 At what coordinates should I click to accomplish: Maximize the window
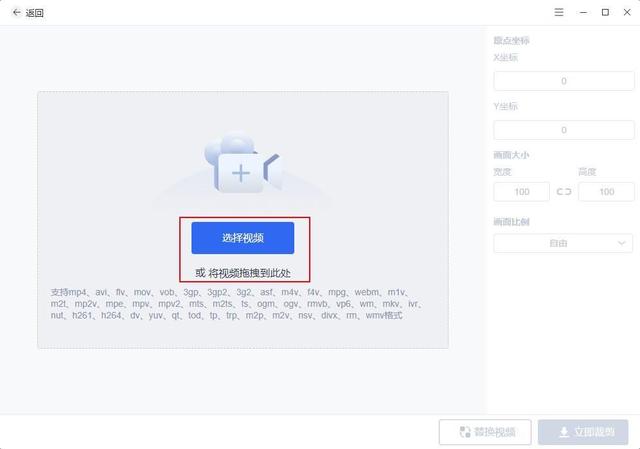pos(605,13)
